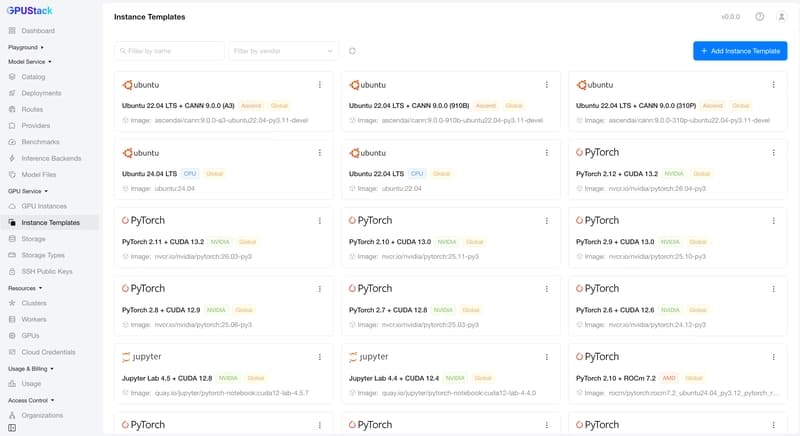Refresh the instance templates list
Image resolution: width=800 pixels, height=436 pixels.
(352, 51)
